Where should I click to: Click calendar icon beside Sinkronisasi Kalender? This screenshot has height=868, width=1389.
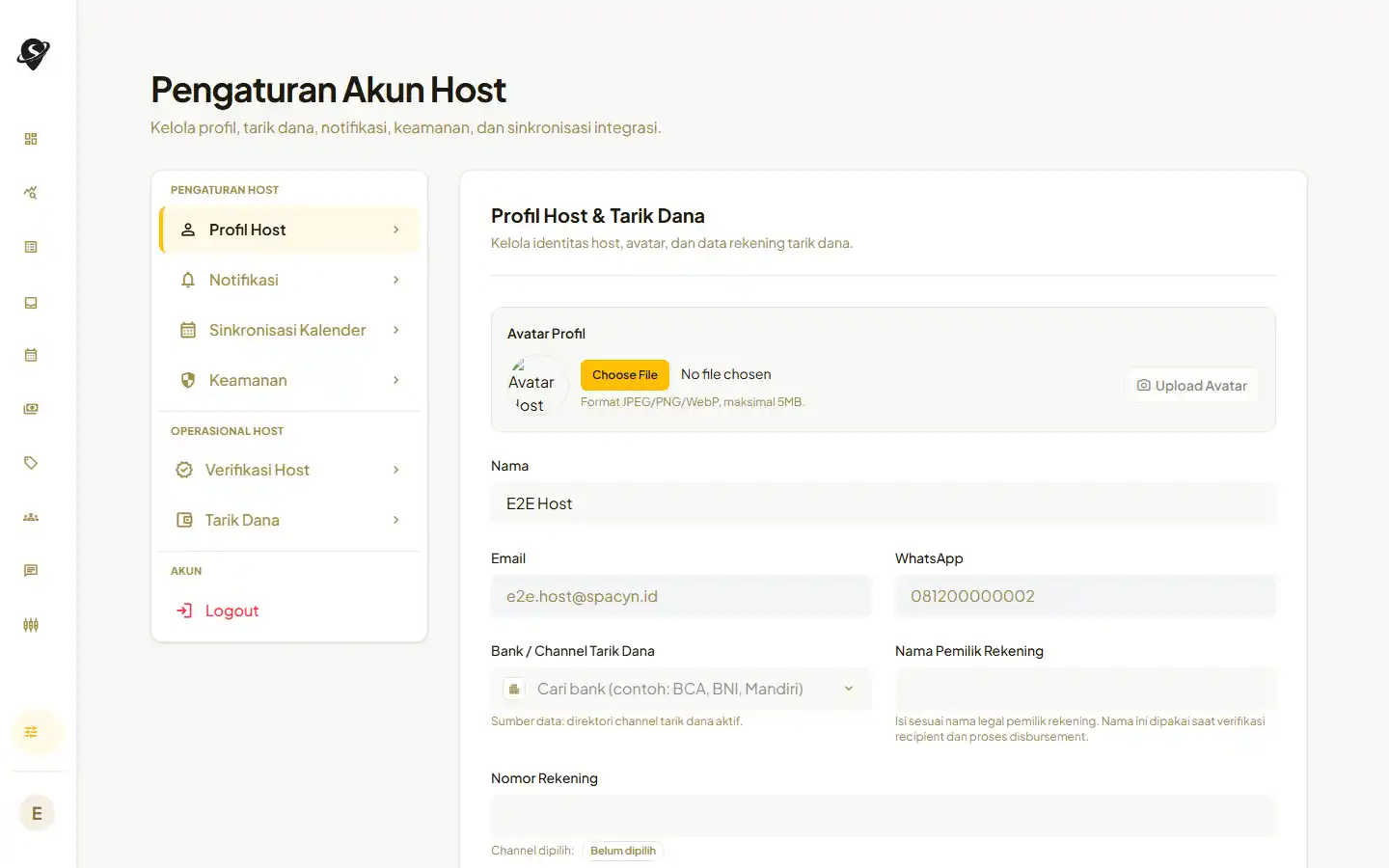point(188,330)
